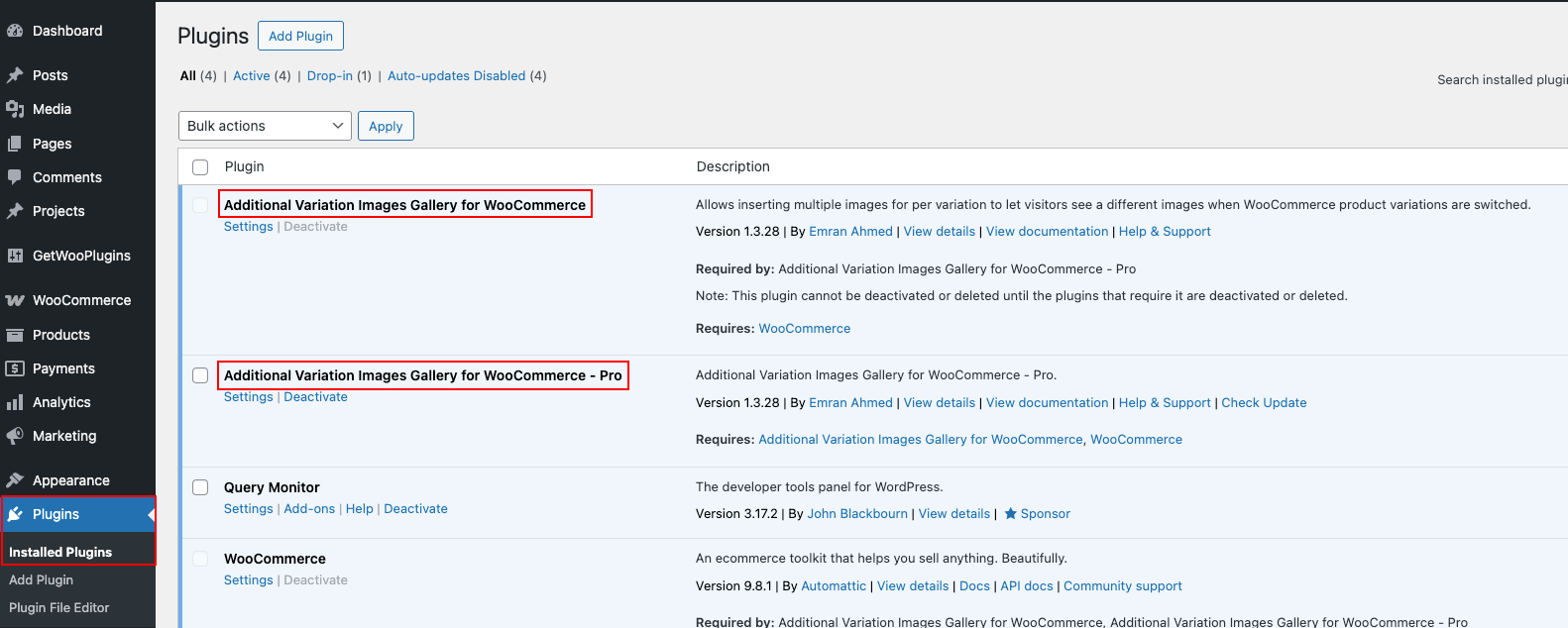Viewport: 1568px width, 628px height.
Task: Open Query Monitor Settings link
Action: tap(248, 509)
